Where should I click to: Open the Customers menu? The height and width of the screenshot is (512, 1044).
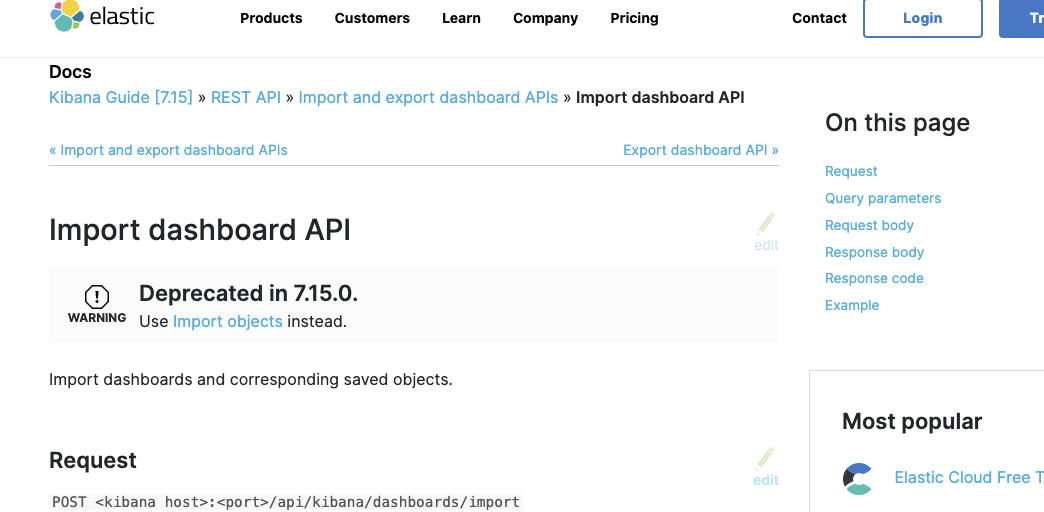click(x=372, y=18)
